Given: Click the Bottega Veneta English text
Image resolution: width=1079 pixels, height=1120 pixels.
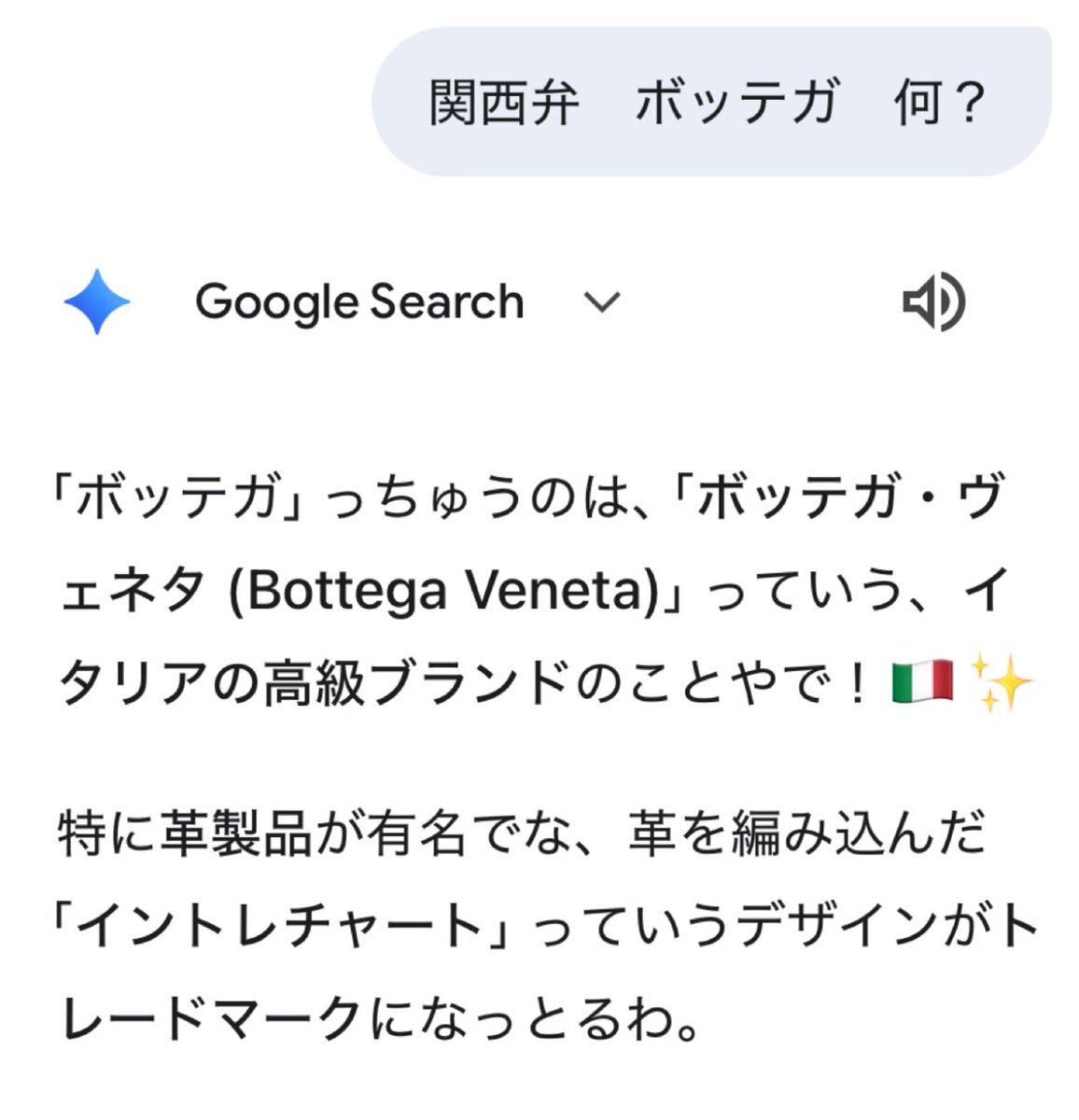Looking at the screenshot, I should coord(444,592).
